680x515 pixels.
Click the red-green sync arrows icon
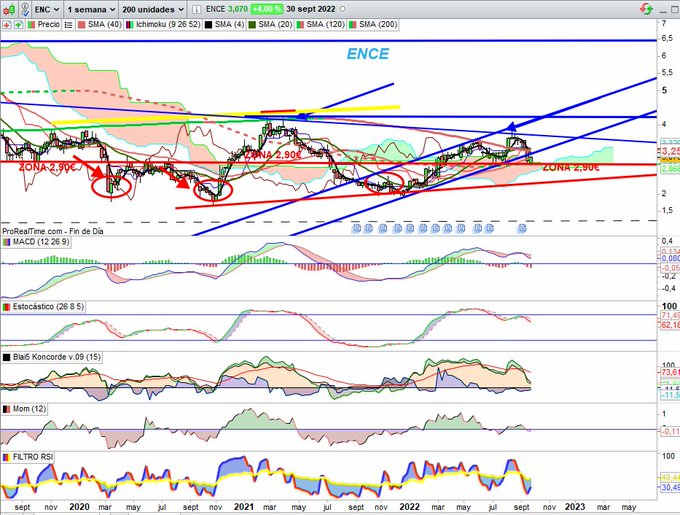point(647,9)
